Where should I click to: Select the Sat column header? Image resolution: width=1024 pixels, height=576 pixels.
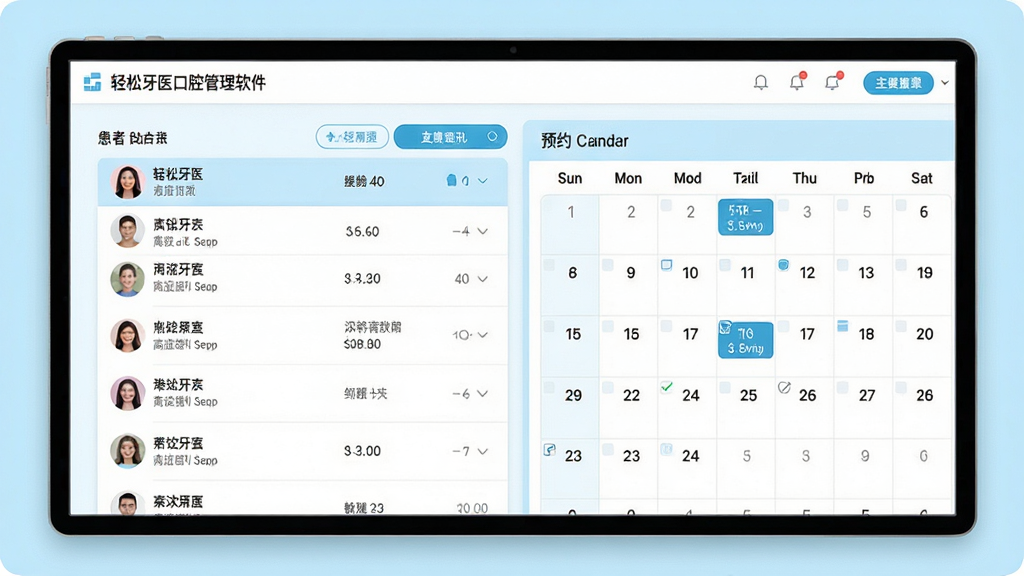tap(921, 178)
